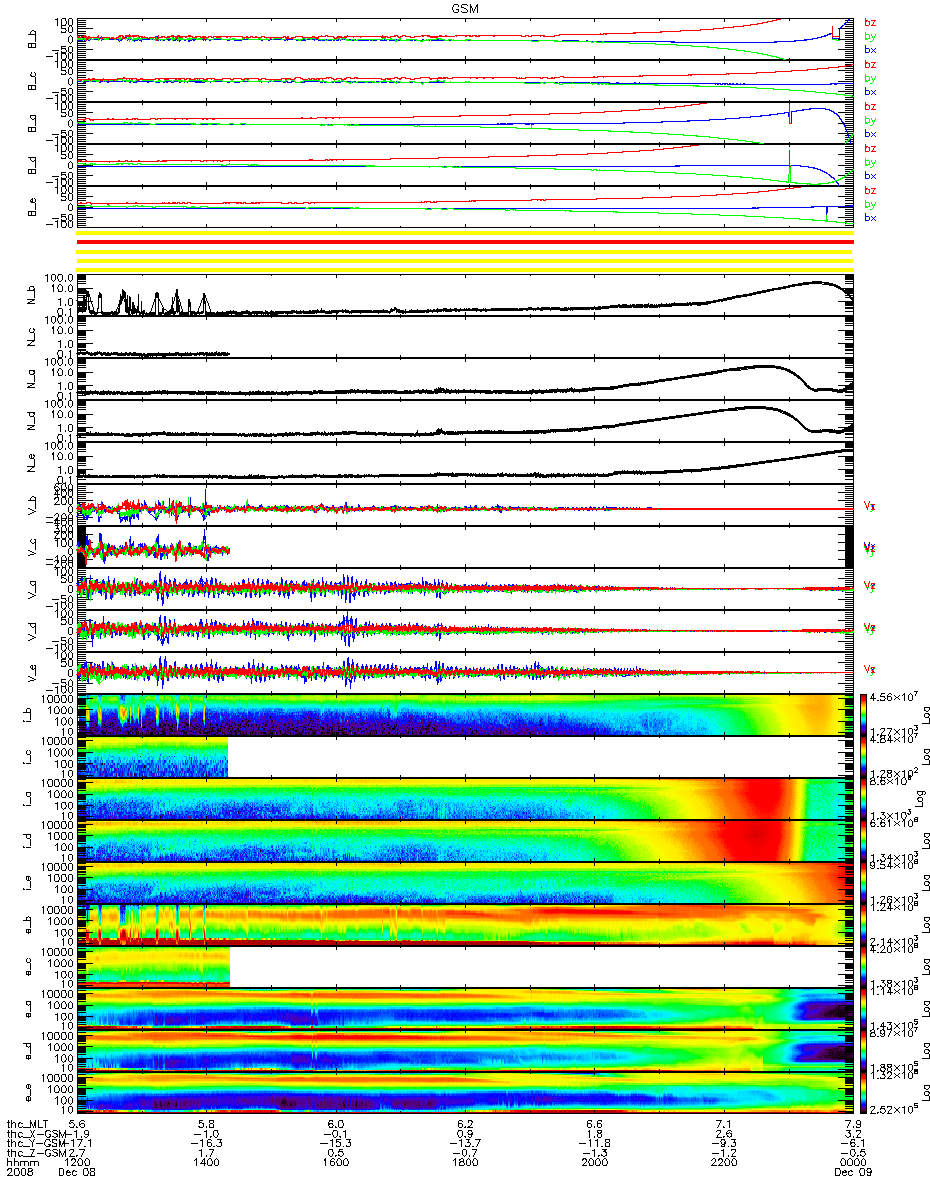
Task: Click the GSM plot title
Action: pyautogui.click(x=464, y=7)
